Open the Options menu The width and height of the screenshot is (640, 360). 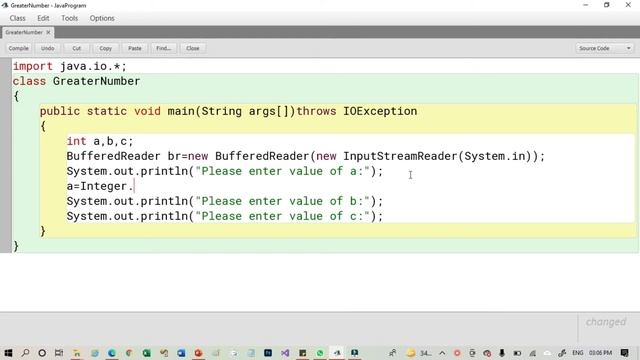102,18
